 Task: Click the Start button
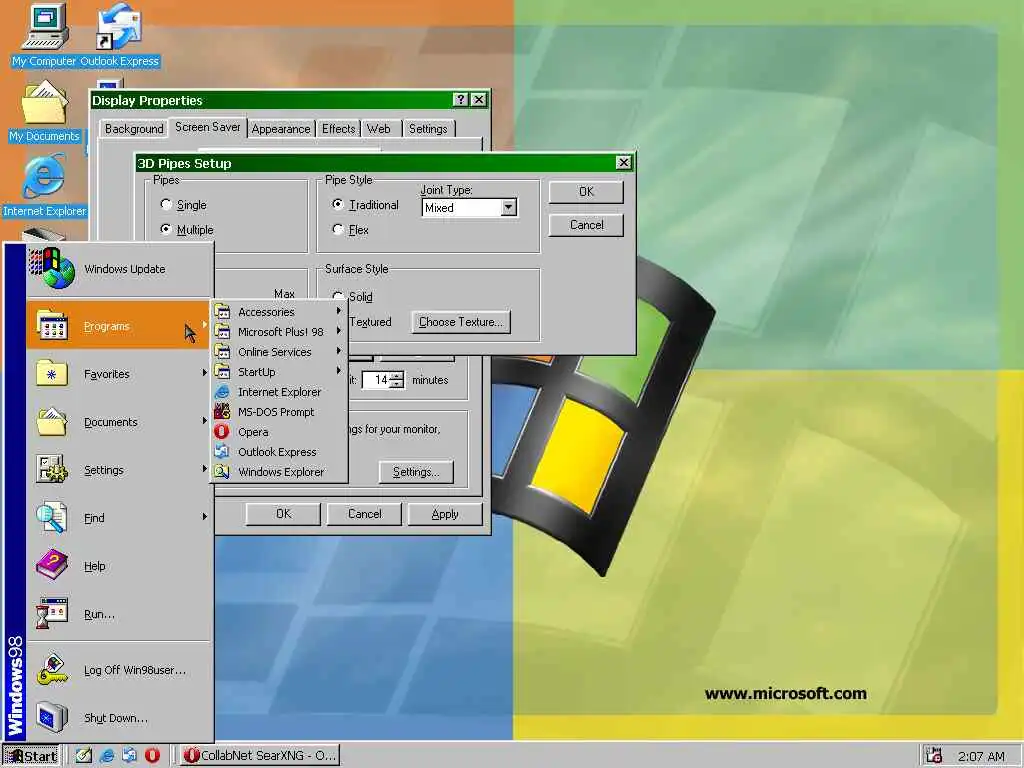31,756
